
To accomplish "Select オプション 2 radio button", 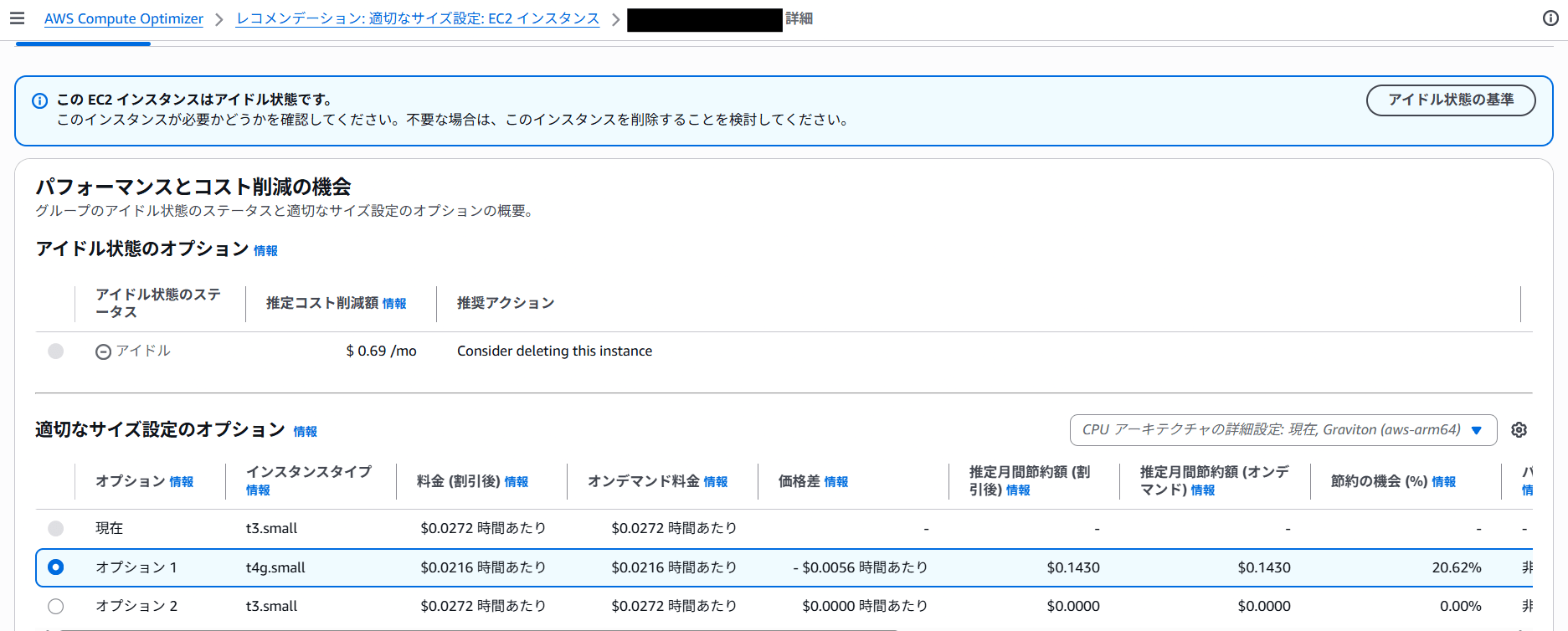I will click(x=56, y=606).
